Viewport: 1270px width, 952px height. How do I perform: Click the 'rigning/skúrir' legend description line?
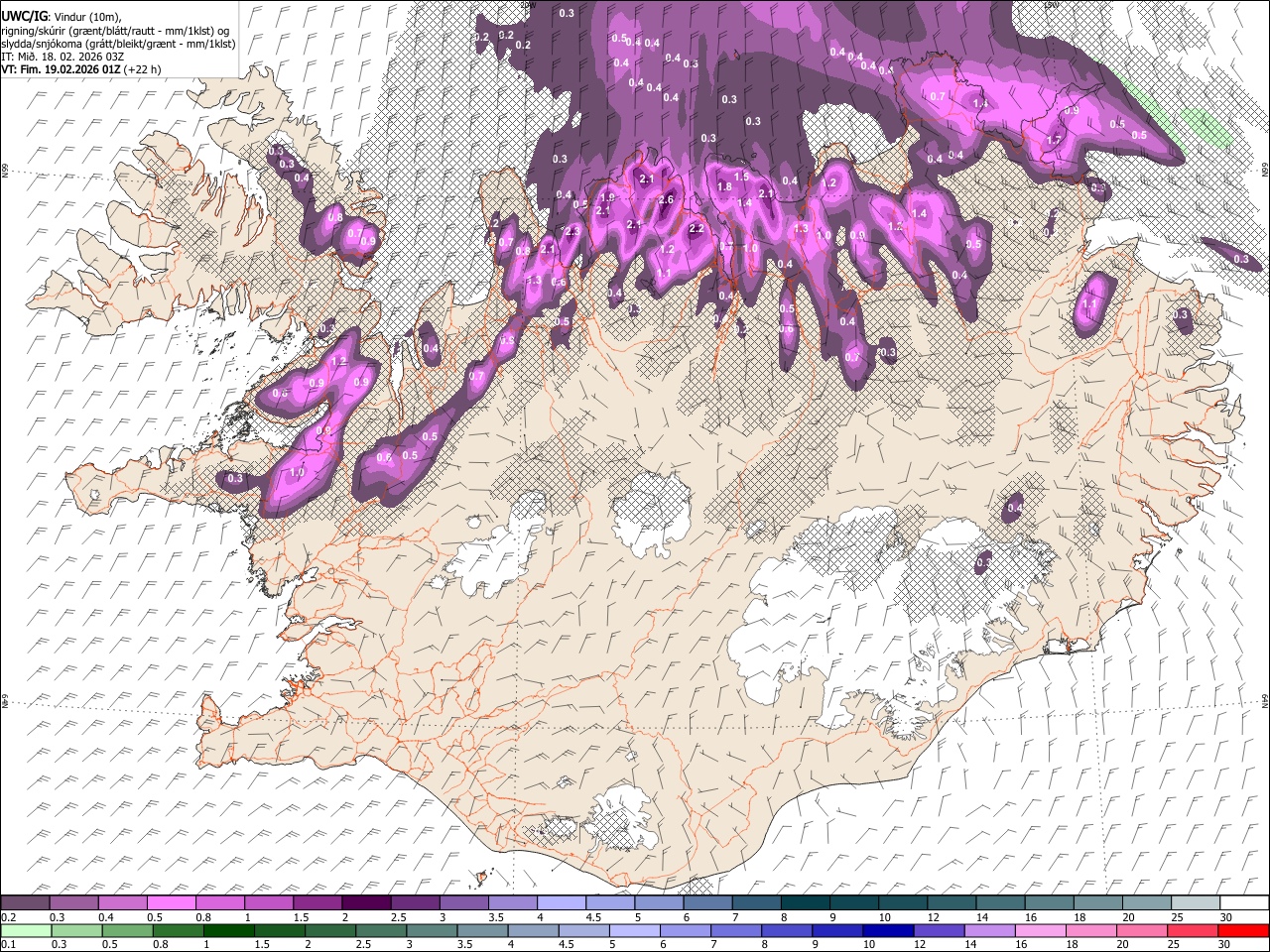116,30
